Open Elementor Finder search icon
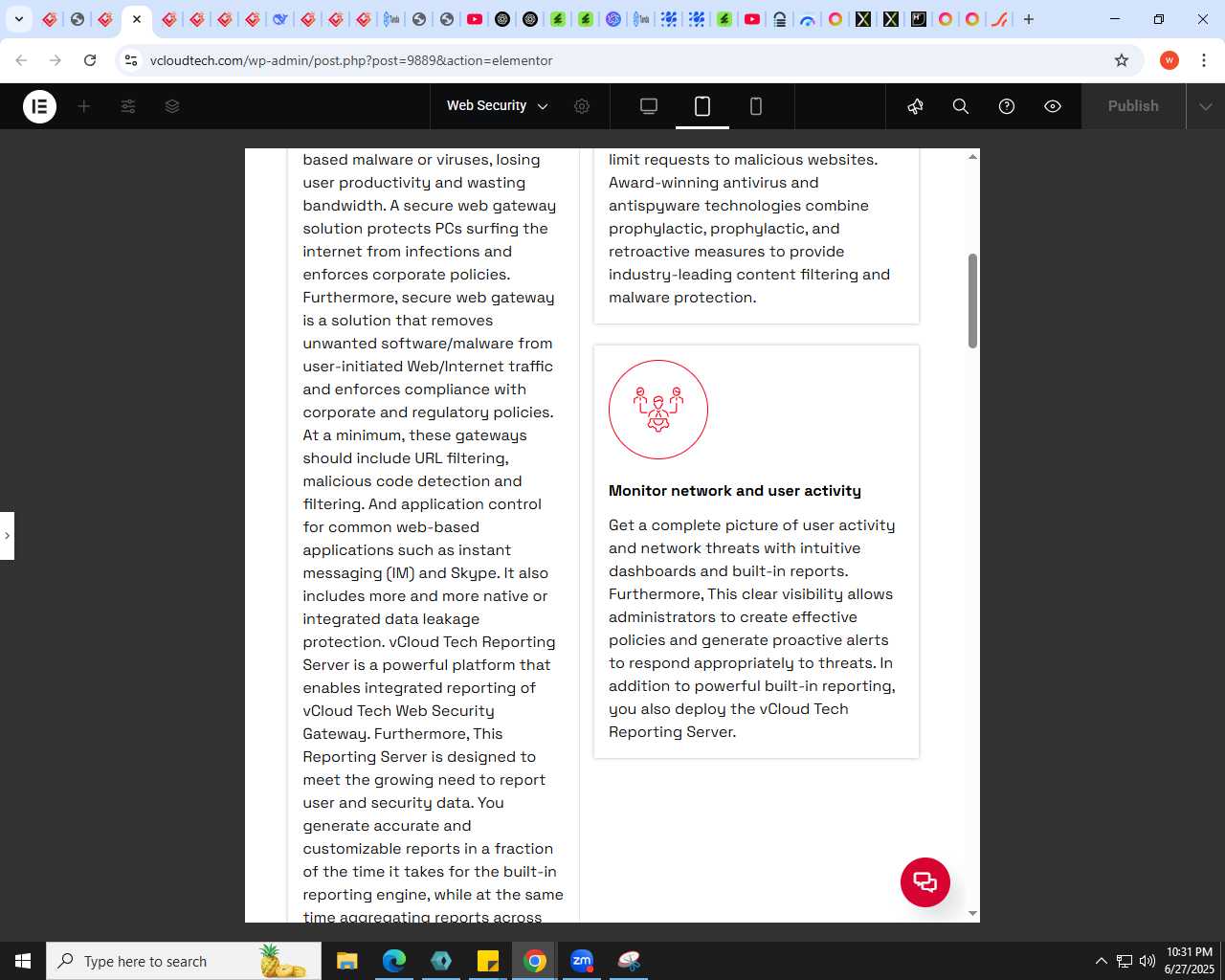This screenshot has width=1225, height=980. 961,106
